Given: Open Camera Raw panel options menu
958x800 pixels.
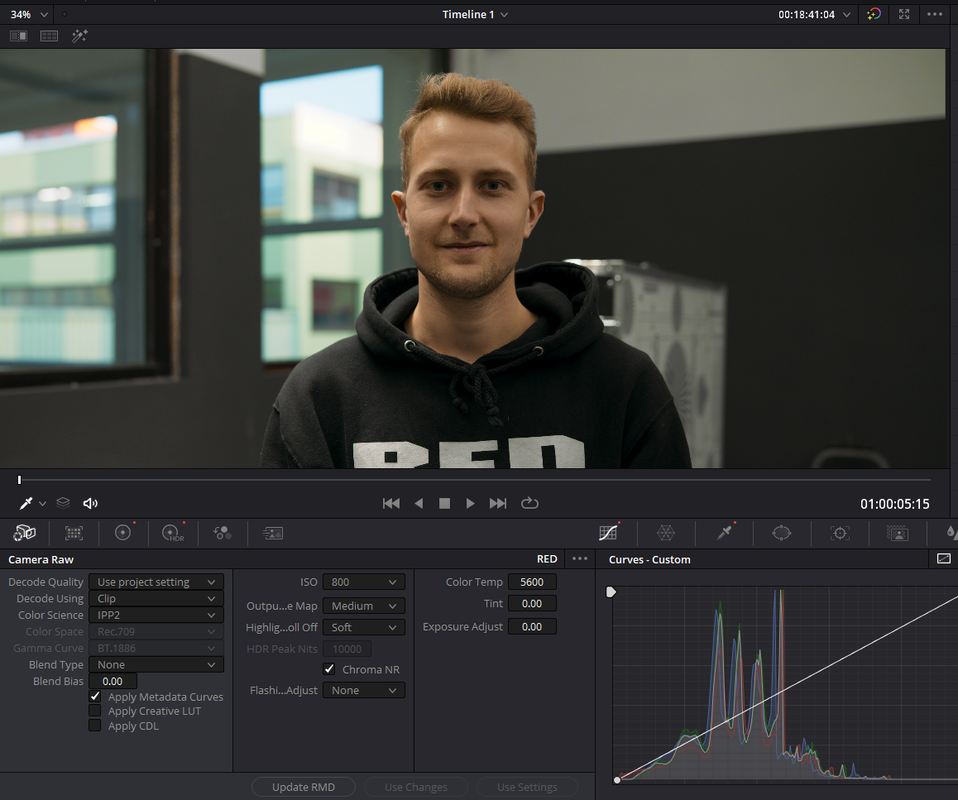Looking at the screenshot, I should click(579, 559).
